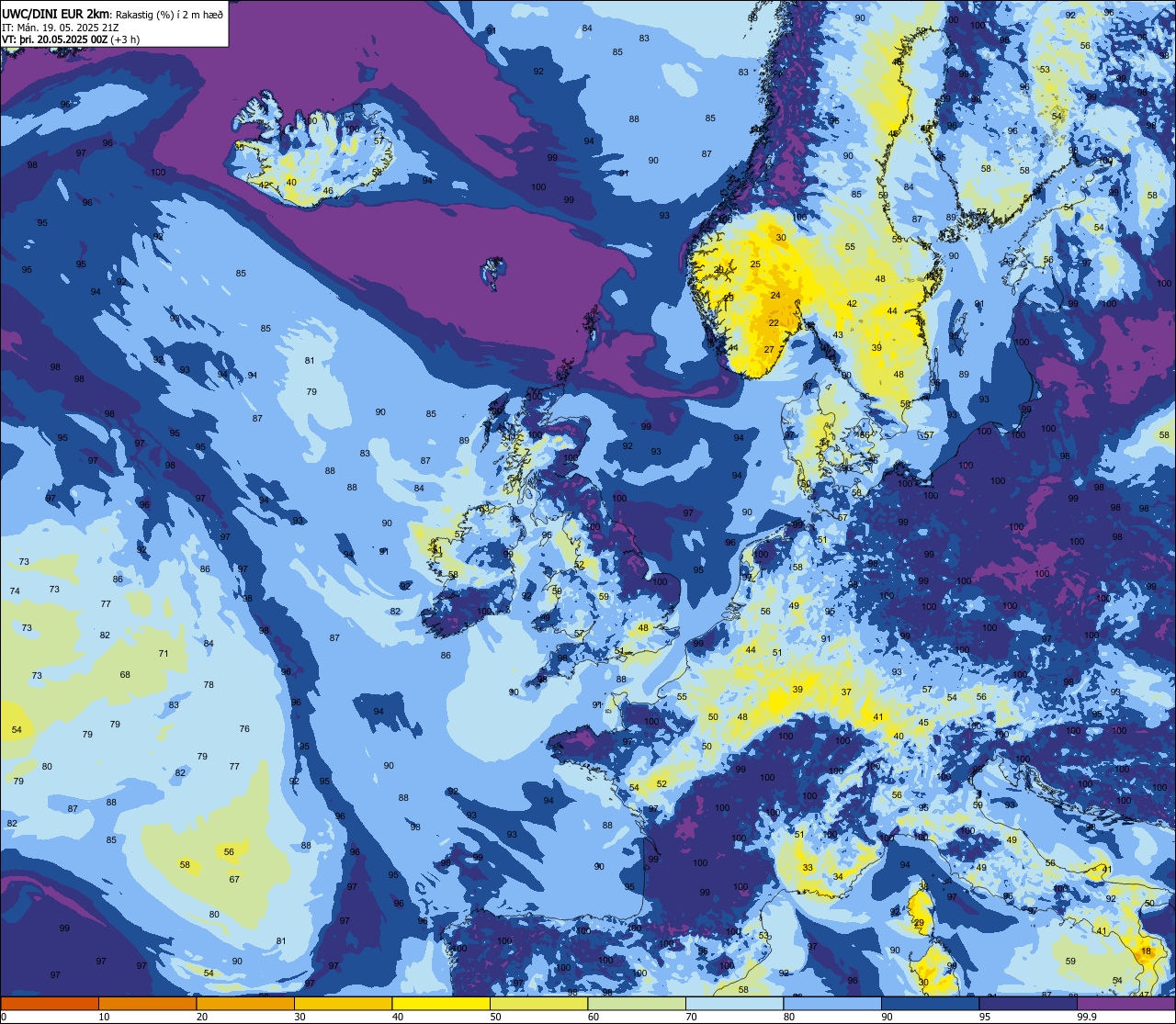Viewport: 1176px width, 1024px height.
Task: Click the legend tick label '99.9'
Action: coord(1088,1017)
